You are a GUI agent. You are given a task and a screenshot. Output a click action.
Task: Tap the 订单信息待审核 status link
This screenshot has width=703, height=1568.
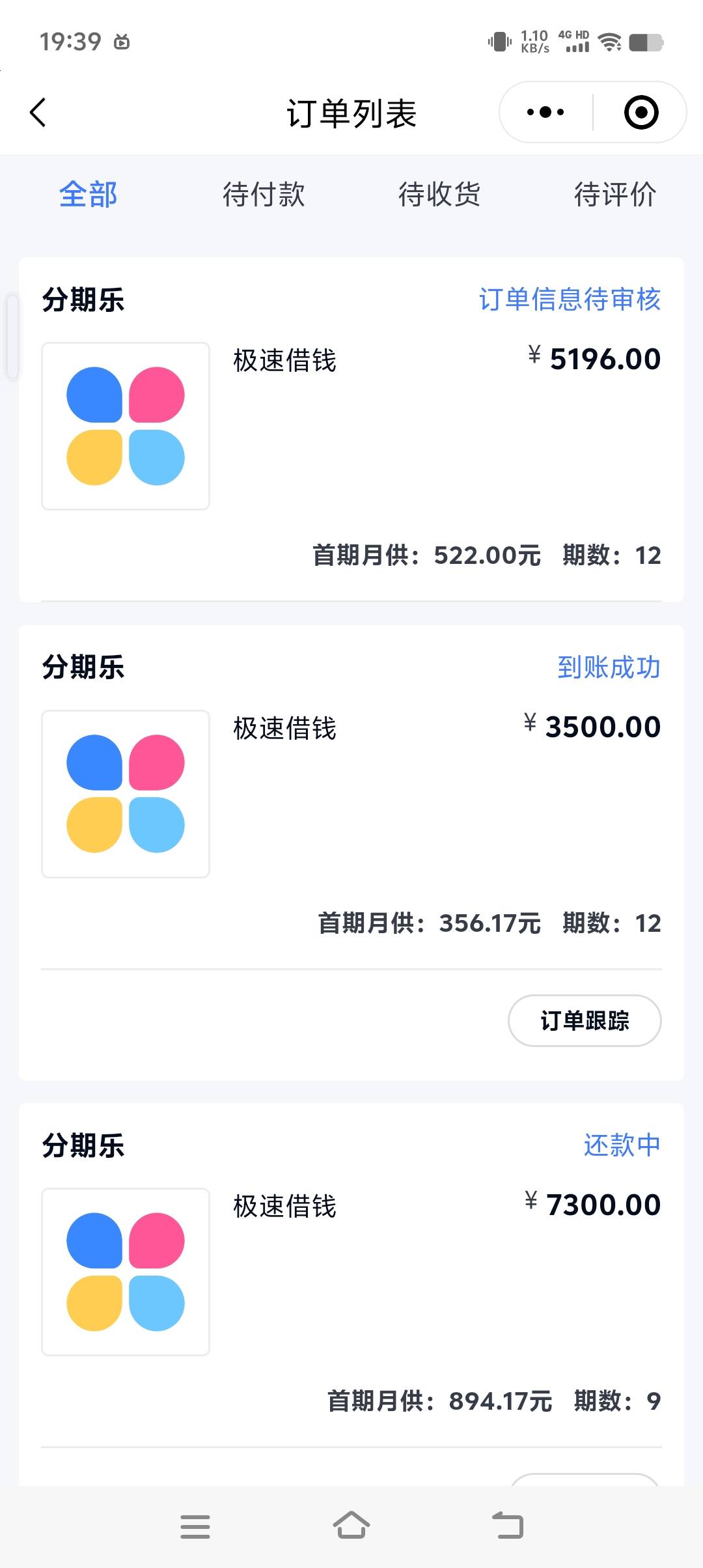(x=570, y=300)
